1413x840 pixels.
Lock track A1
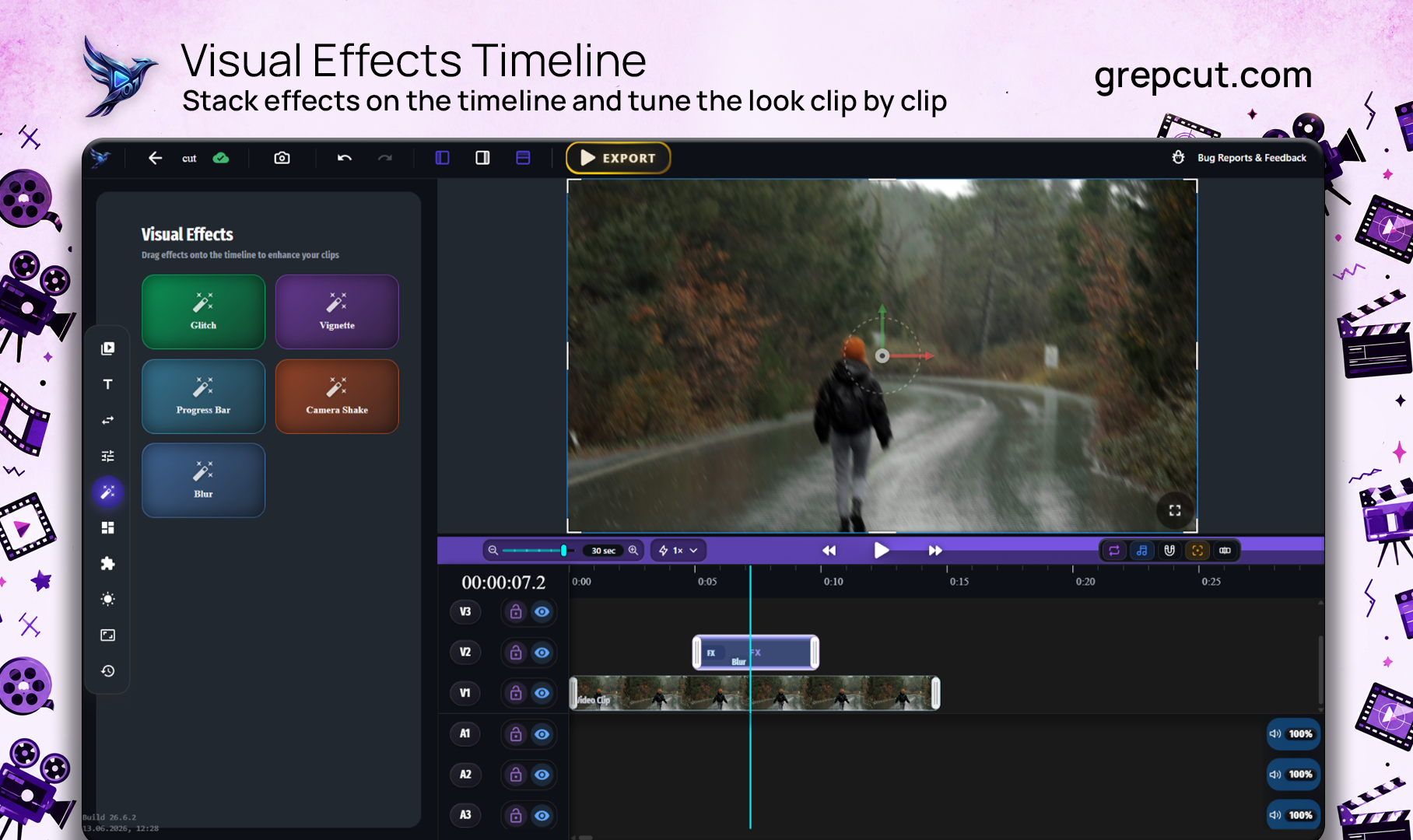pos(516,734)
